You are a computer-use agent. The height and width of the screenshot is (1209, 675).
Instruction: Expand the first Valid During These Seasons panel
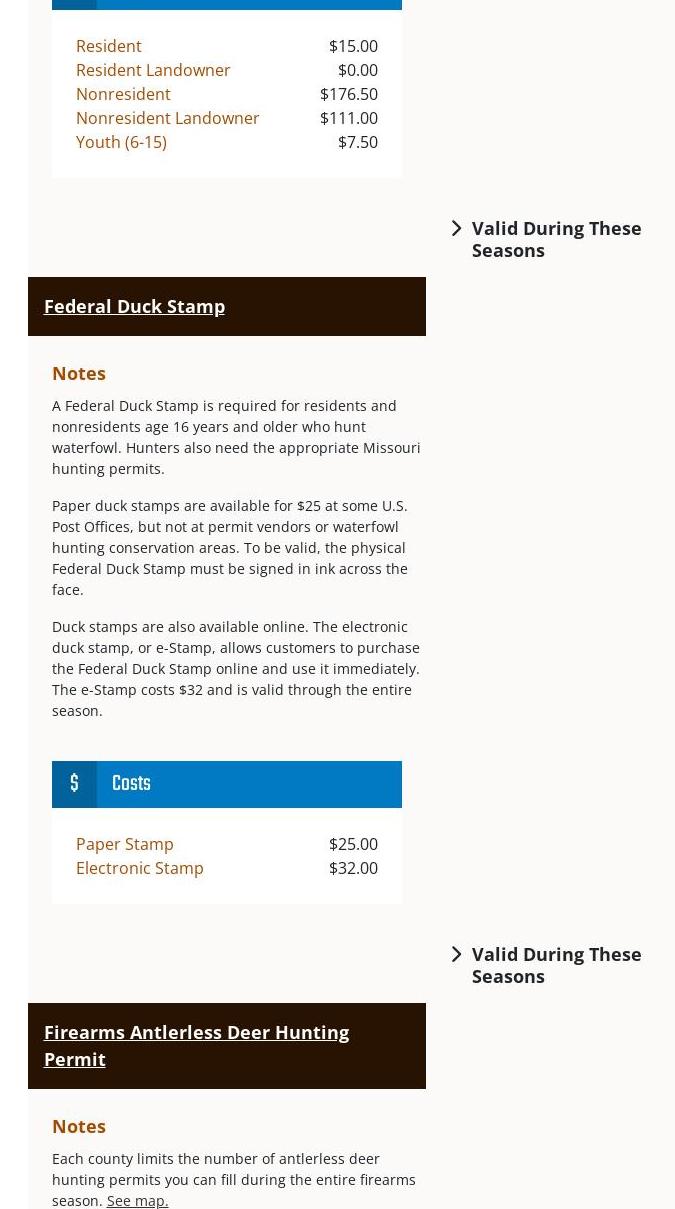[556, 239]
